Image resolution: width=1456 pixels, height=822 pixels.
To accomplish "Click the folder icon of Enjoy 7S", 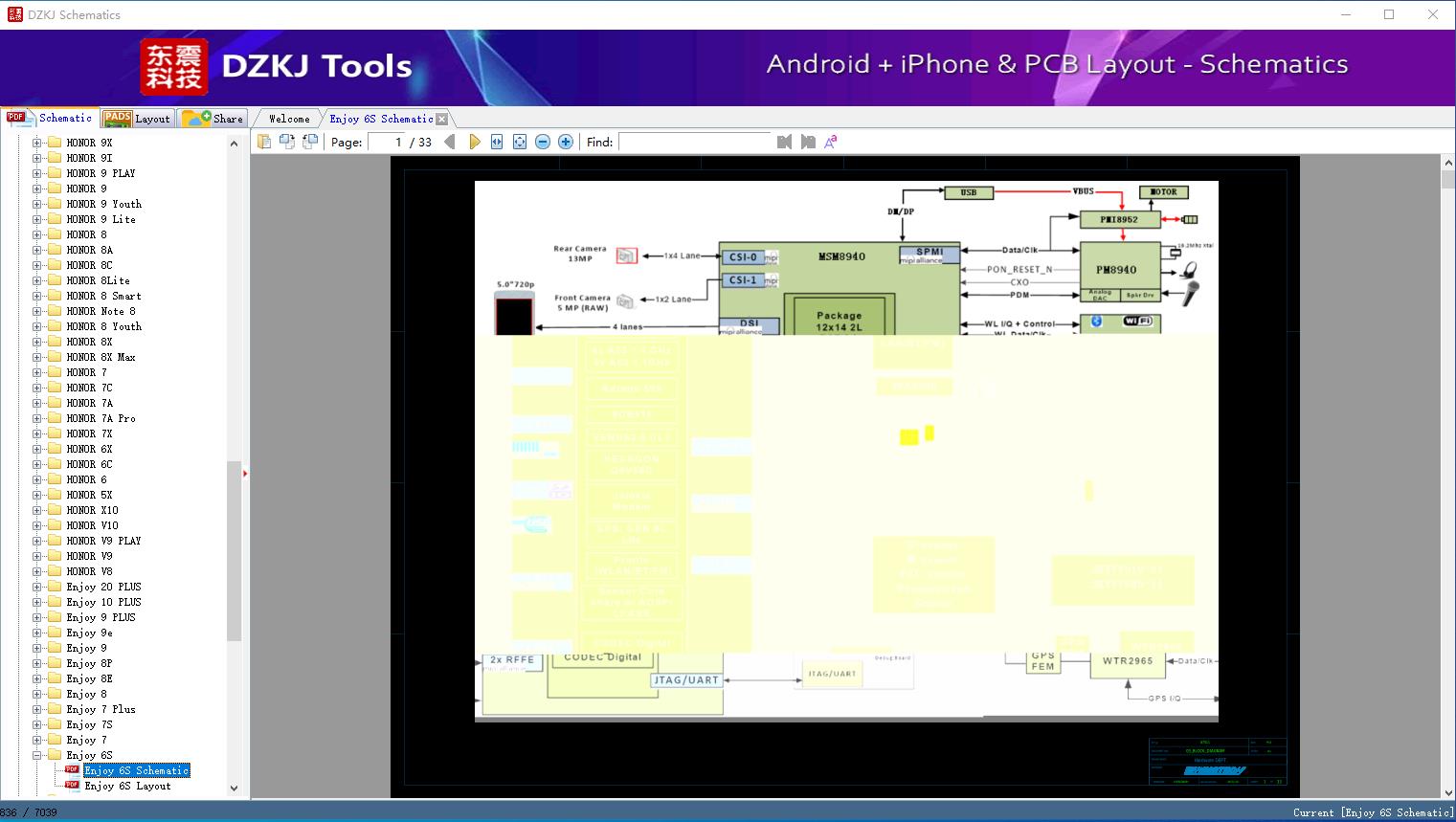I will click(55, 724).
